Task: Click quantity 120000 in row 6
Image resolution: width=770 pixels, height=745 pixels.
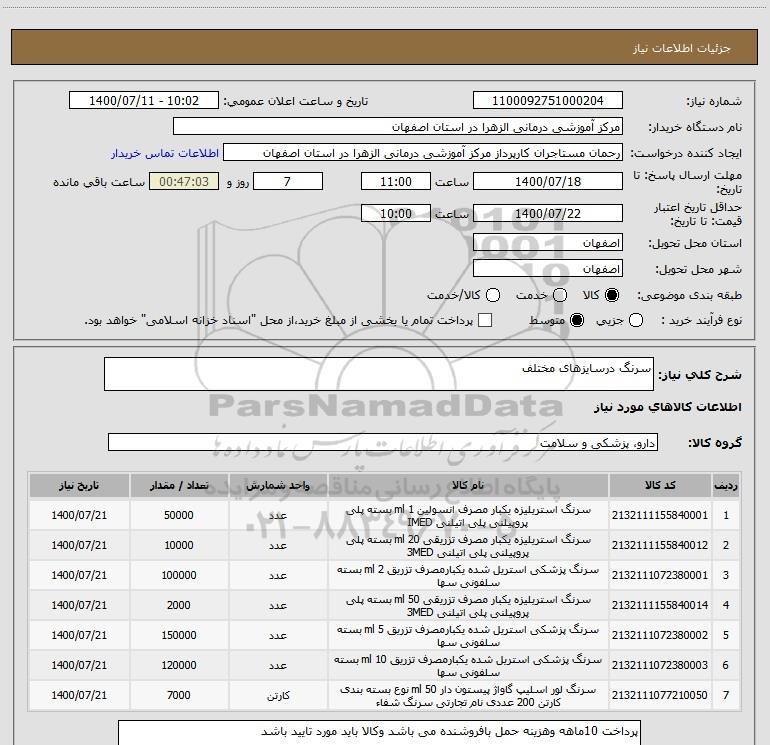Action: pyautogui.click(x=179, y=665)
